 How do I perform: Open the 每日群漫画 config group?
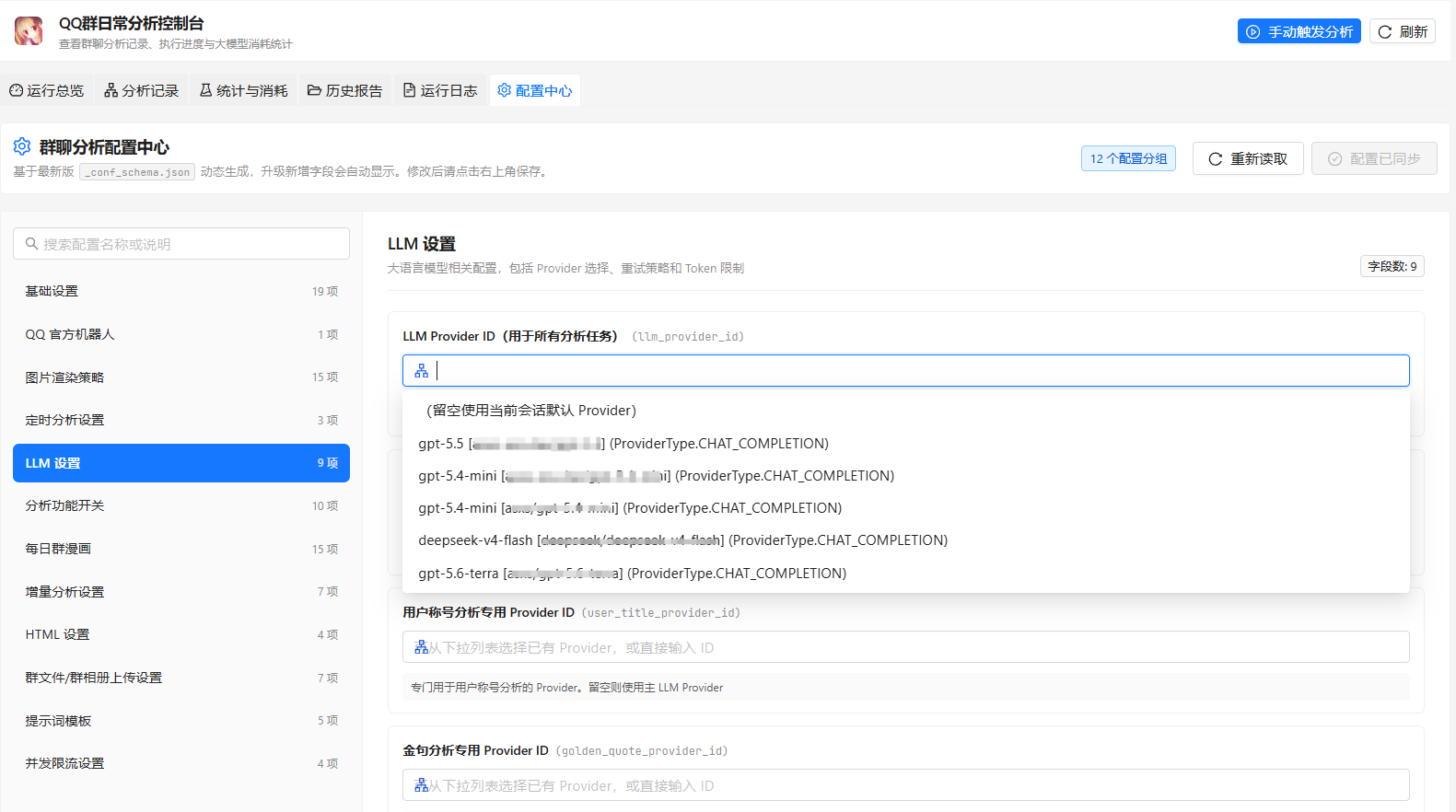181,549
